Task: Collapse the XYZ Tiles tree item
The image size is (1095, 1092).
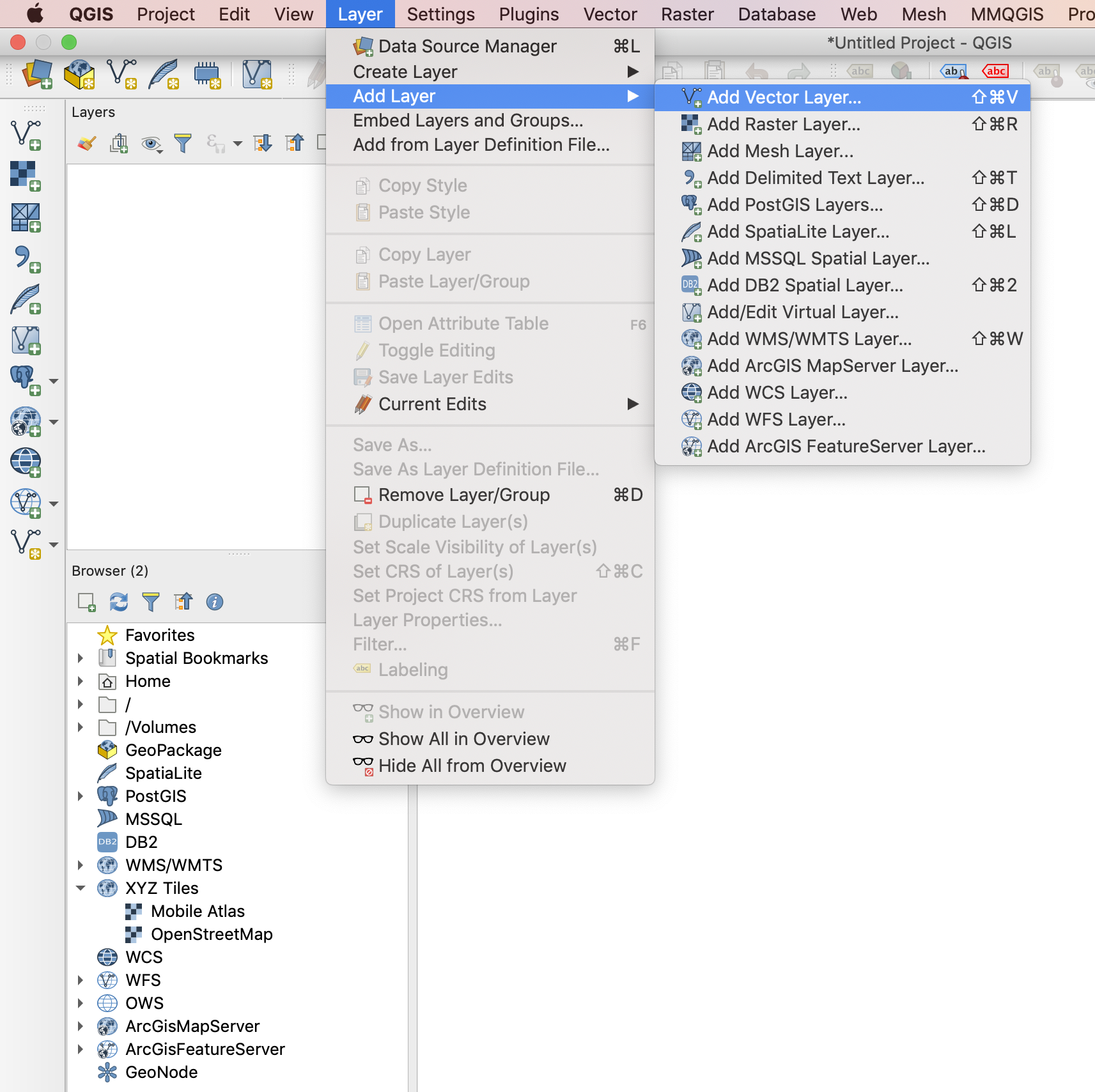Action: click(81, 888)
